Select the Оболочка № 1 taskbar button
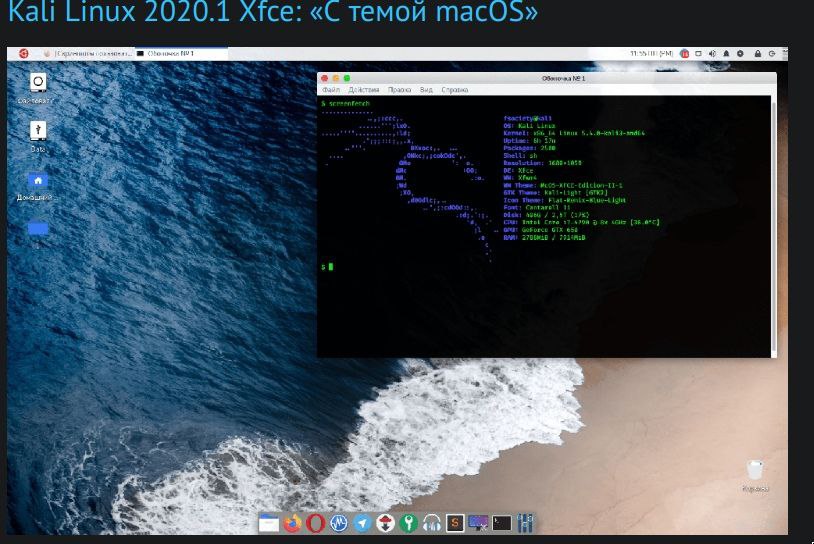Screen dimensions: 814x544 pyautogui.click(x=181, y=53)
